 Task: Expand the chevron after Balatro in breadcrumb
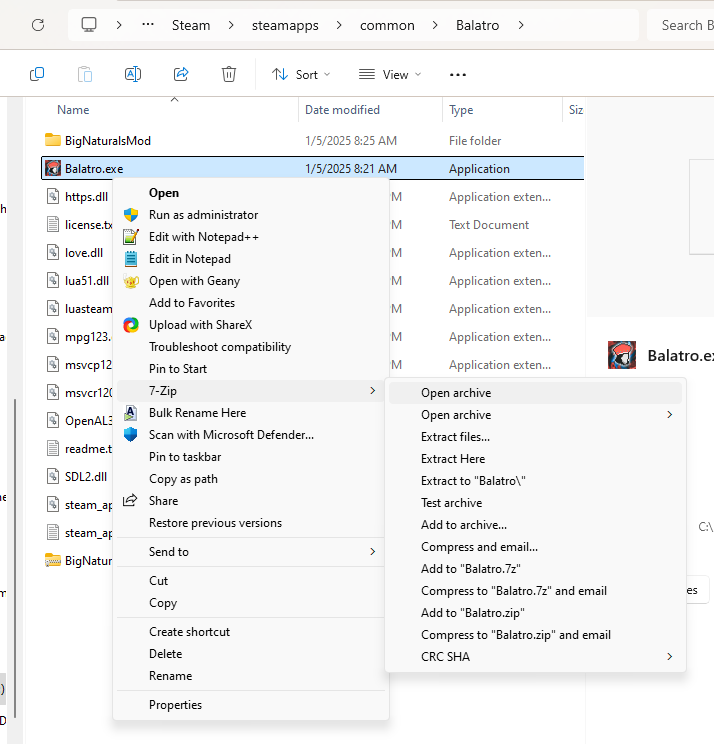pos(521,25)
